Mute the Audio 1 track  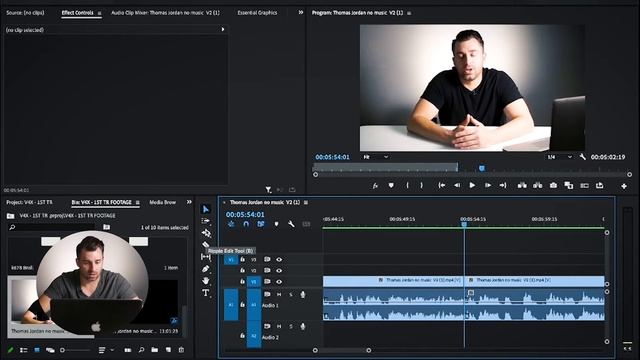click(x=279, y=294)
